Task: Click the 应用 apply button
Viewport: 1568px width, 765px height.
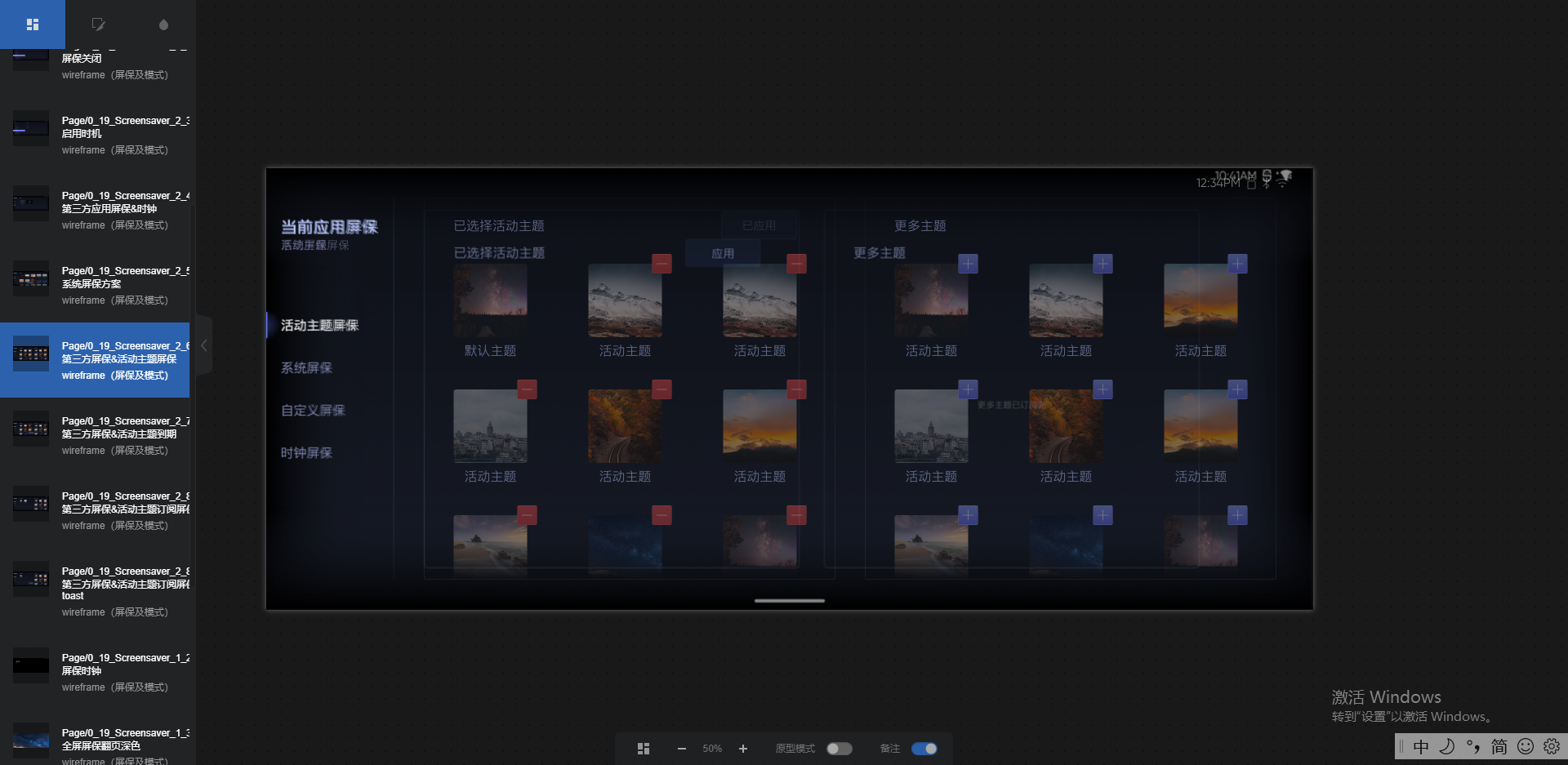Action: 723,253
